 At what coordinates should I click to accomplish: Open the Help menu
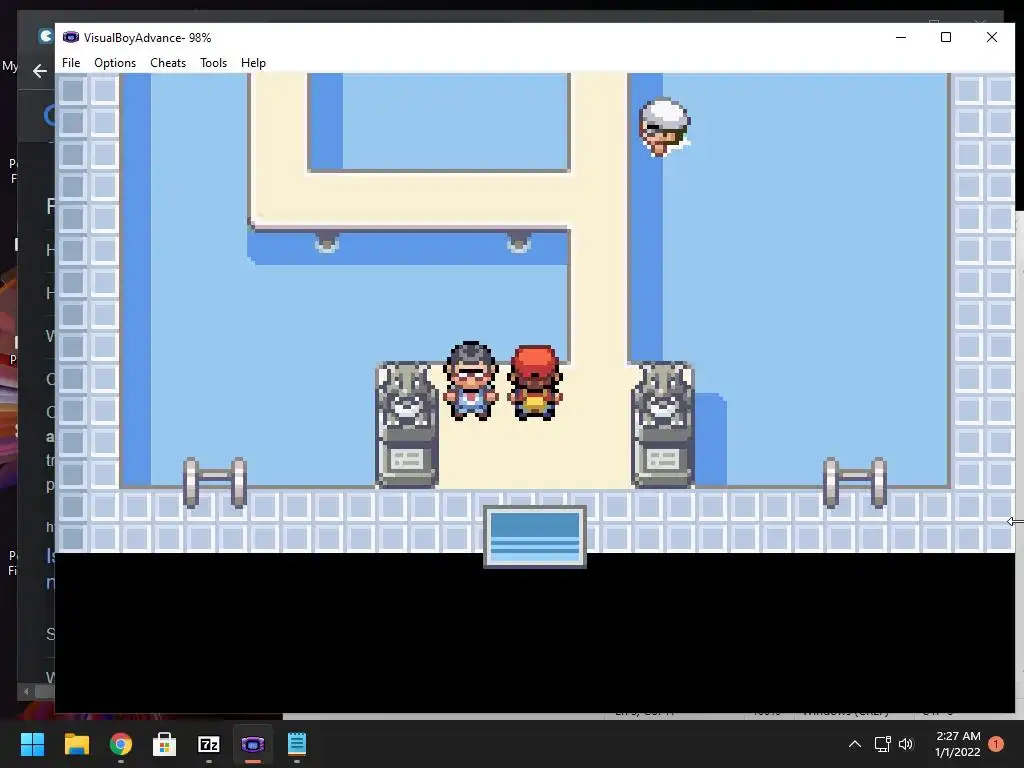[253, 63]
